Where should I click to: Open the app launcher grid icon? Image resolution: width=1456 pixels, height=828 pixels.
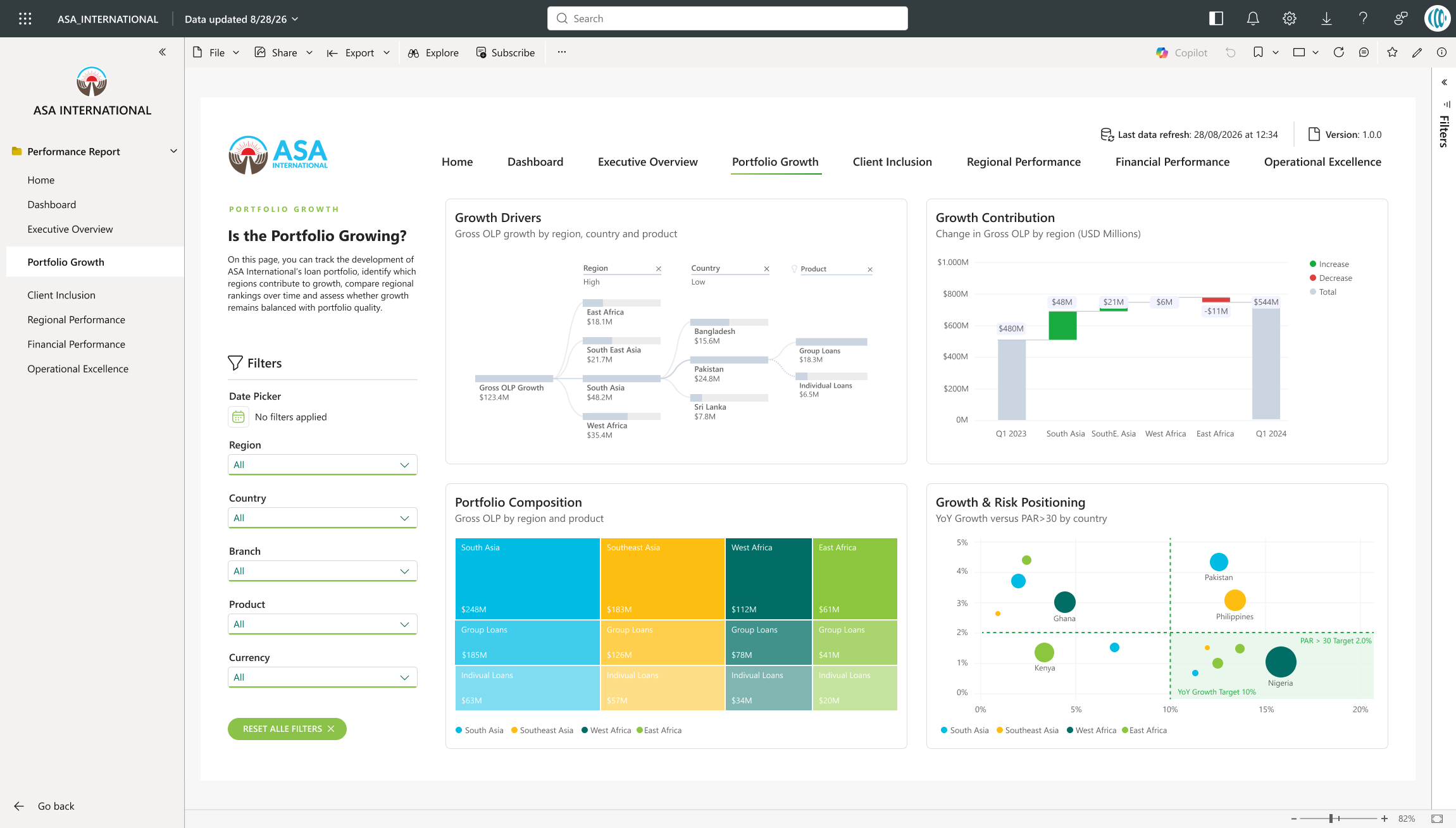(x=25, y=19)
